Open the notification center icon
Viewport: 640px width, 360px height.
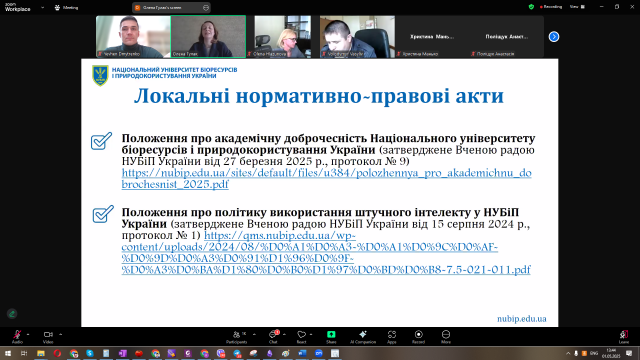point(629,353)
